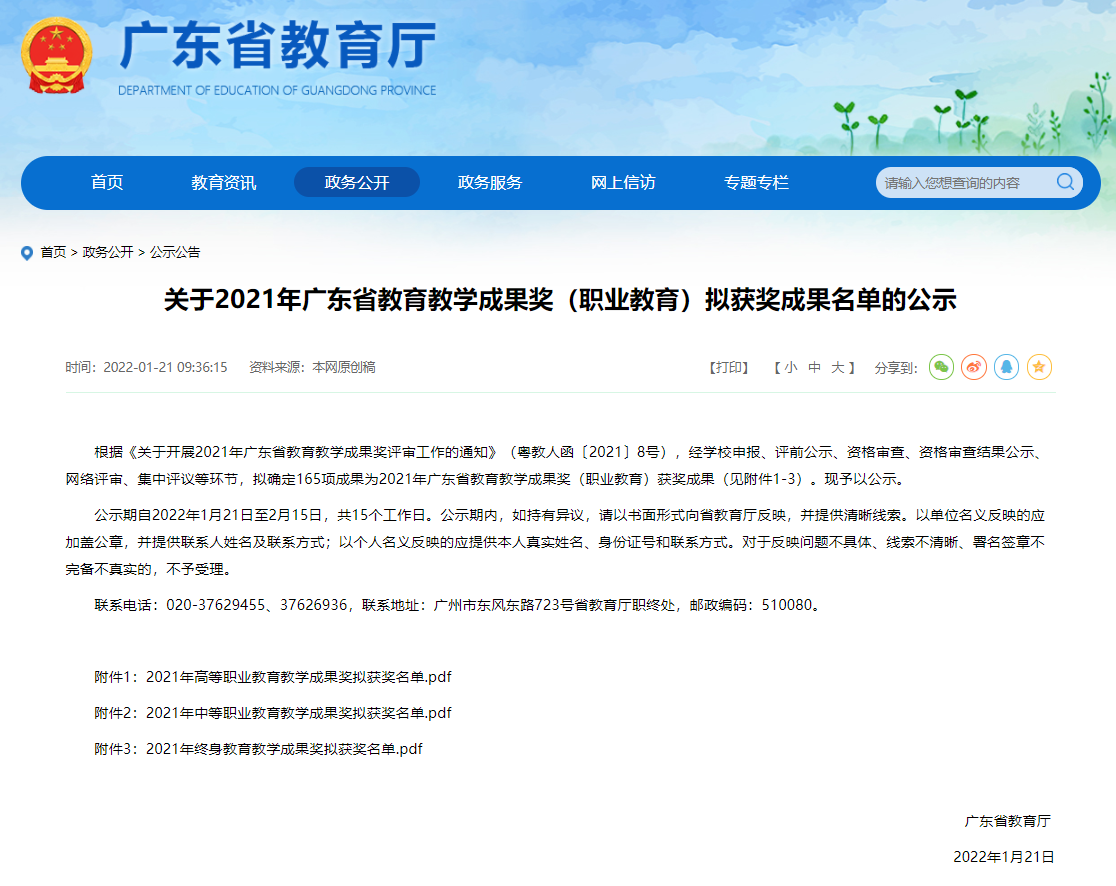
Task: Click the 广东省教育厅 site title
Action: [278, 46]
